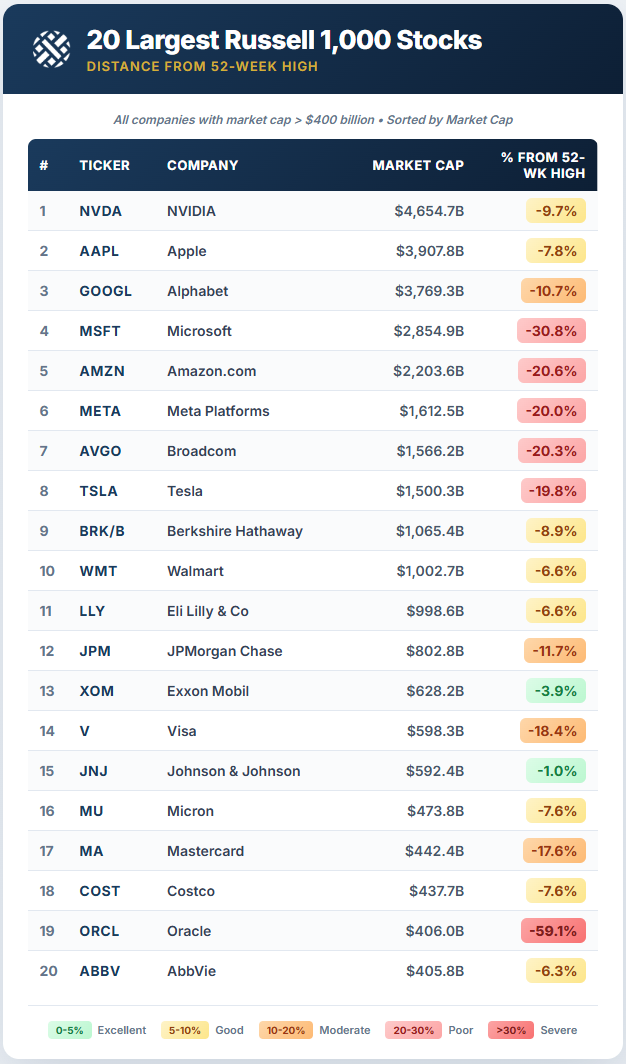
Task: Click the Ticker column header
Action: [x=104, y=165]
